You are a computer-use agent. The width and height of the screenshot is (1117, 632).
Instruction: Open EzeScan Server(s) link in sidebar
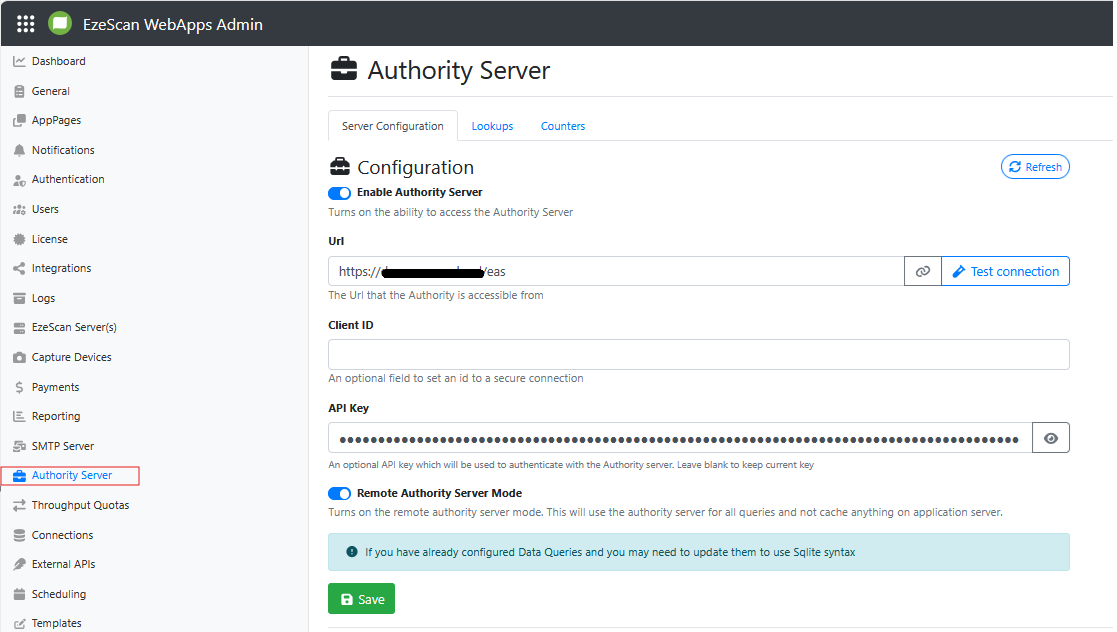pos(74,328)
